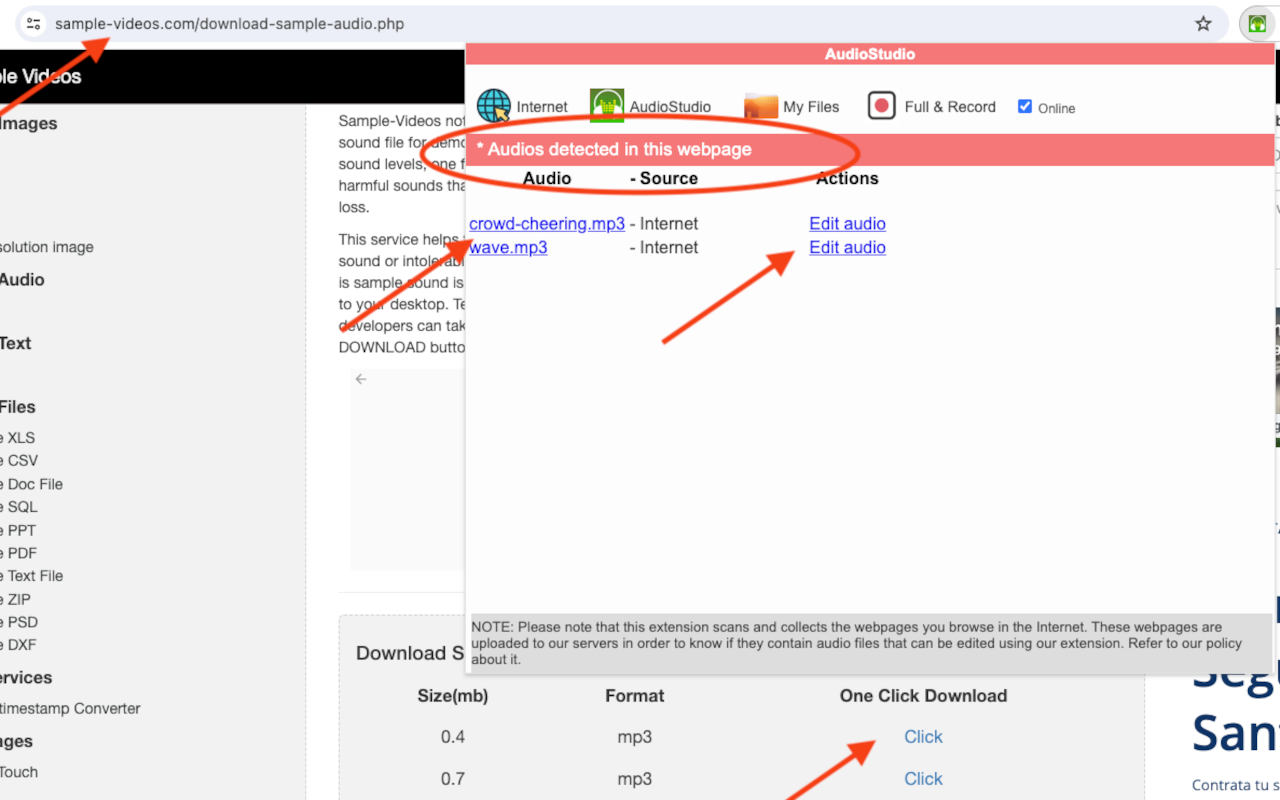Open the SQL link in the sidebar
1280x800 pixels.
[19, 507]
